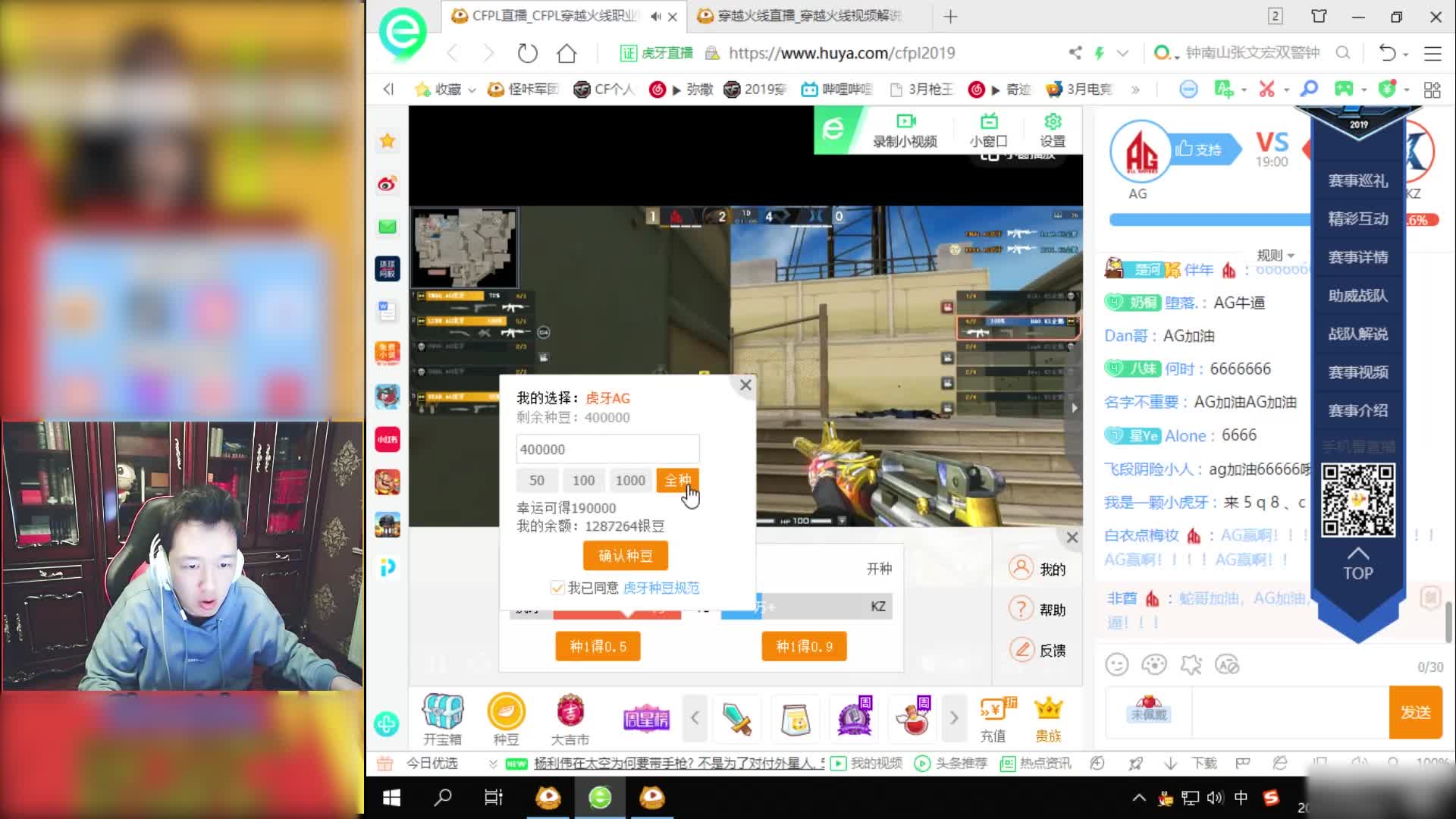Close the bean bet popup
The height and width of the screenshot is (819, 1456).
pyautogui.click(x=745, y=385)
